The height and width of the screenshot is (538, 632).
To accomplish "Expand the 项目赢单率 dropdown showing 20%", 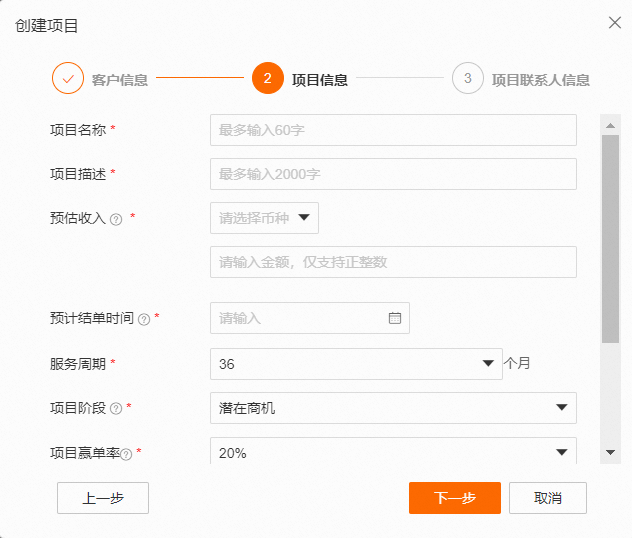I will tap(393, 451).
